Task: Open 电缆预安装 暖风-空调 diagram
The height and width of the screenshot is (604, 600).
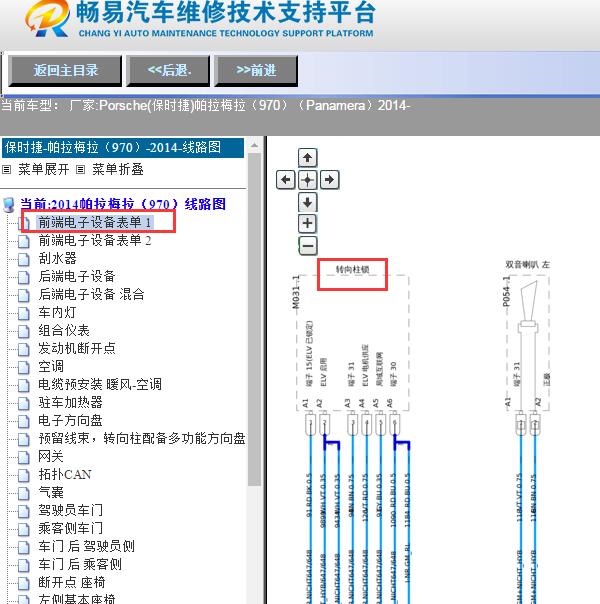Action: click(100, 384)
